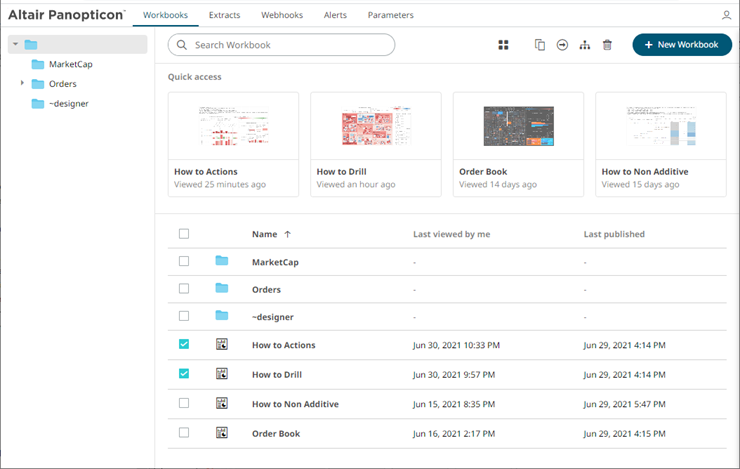
Task: Sort by Name column header arrow
Action: [x=288, y=234]
